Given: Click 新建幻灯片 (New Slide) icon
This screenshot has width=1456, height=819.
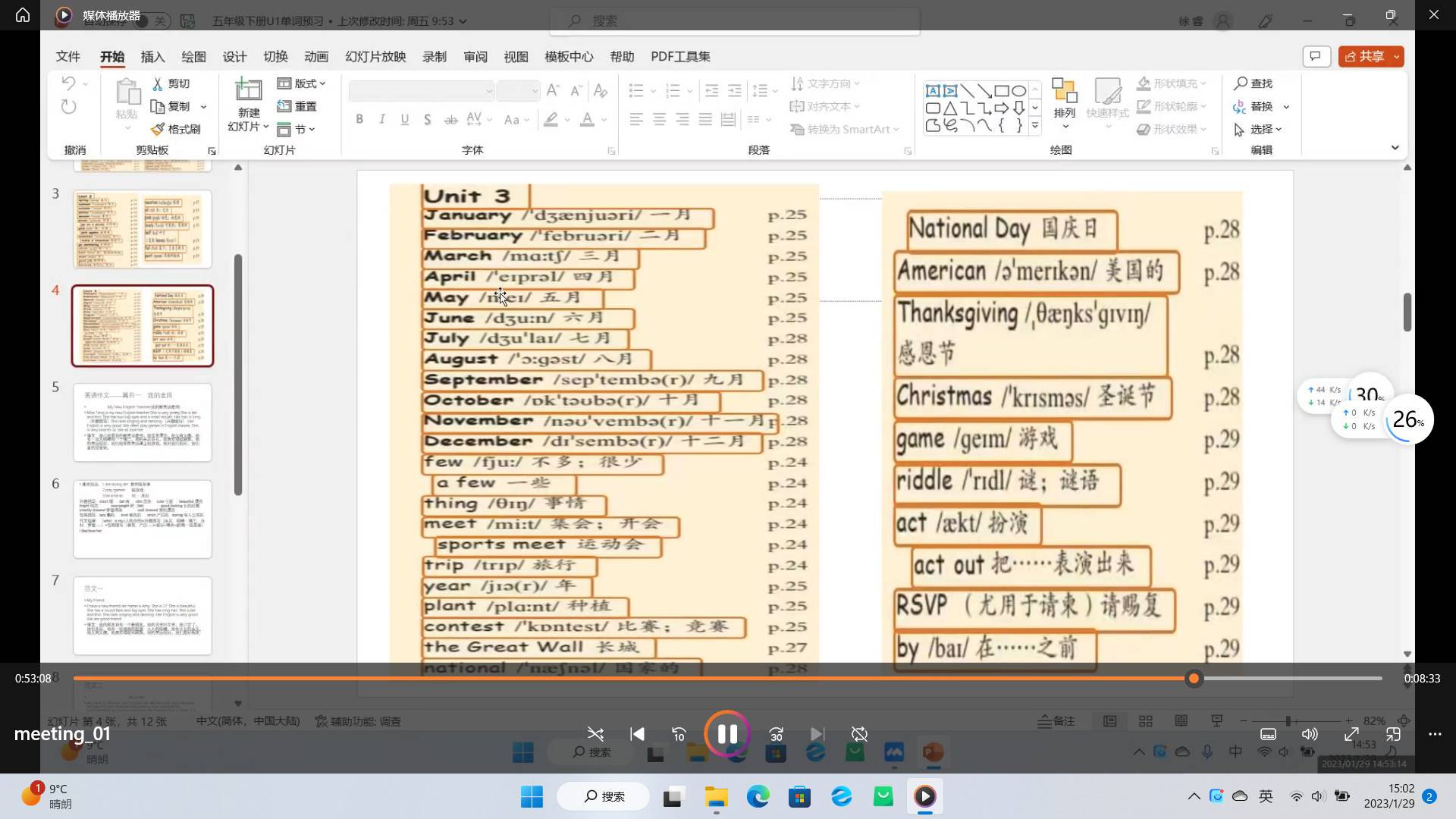Looking at the screenshot, I should tap(249, 89).
